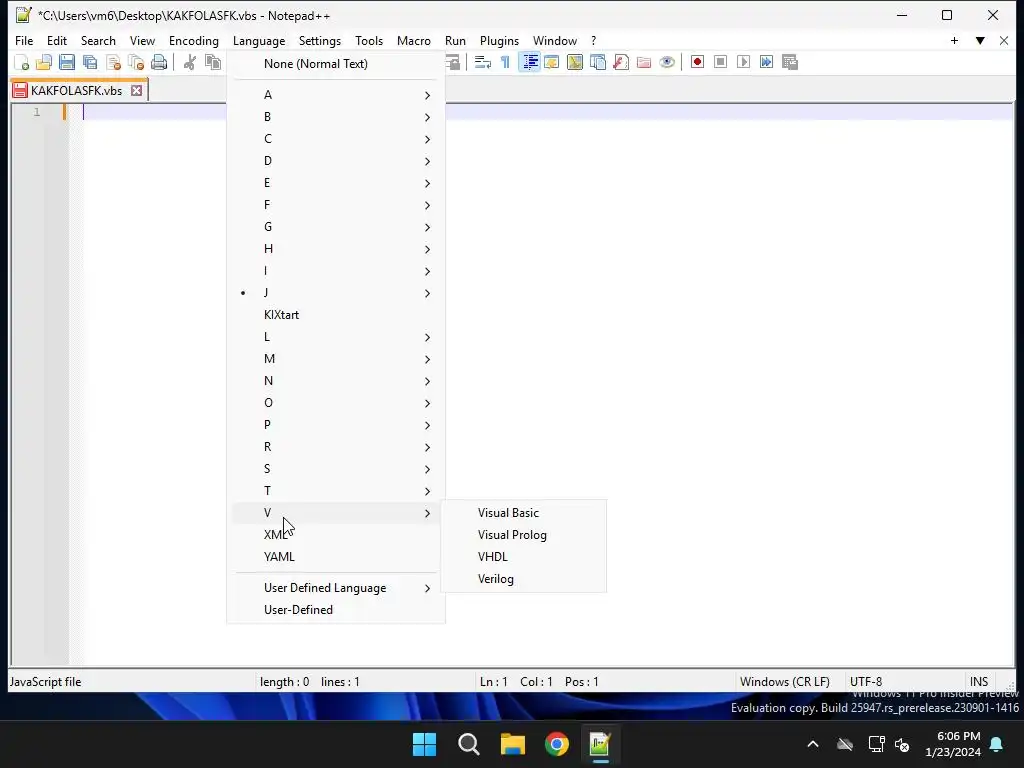Click the taskbar Search icon

[x=468, y=744]
